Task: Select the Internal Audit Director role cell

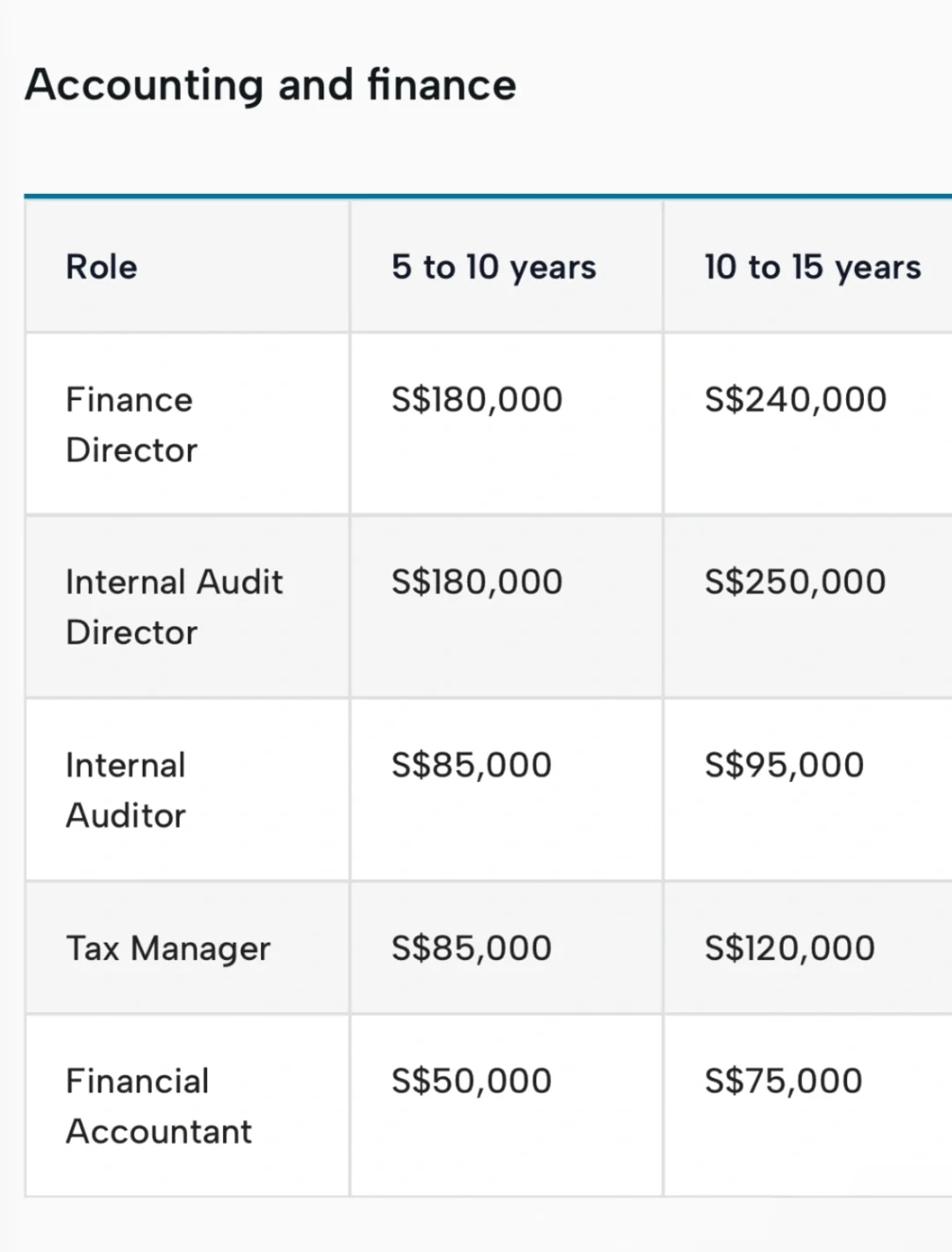Action: (175, 607)
